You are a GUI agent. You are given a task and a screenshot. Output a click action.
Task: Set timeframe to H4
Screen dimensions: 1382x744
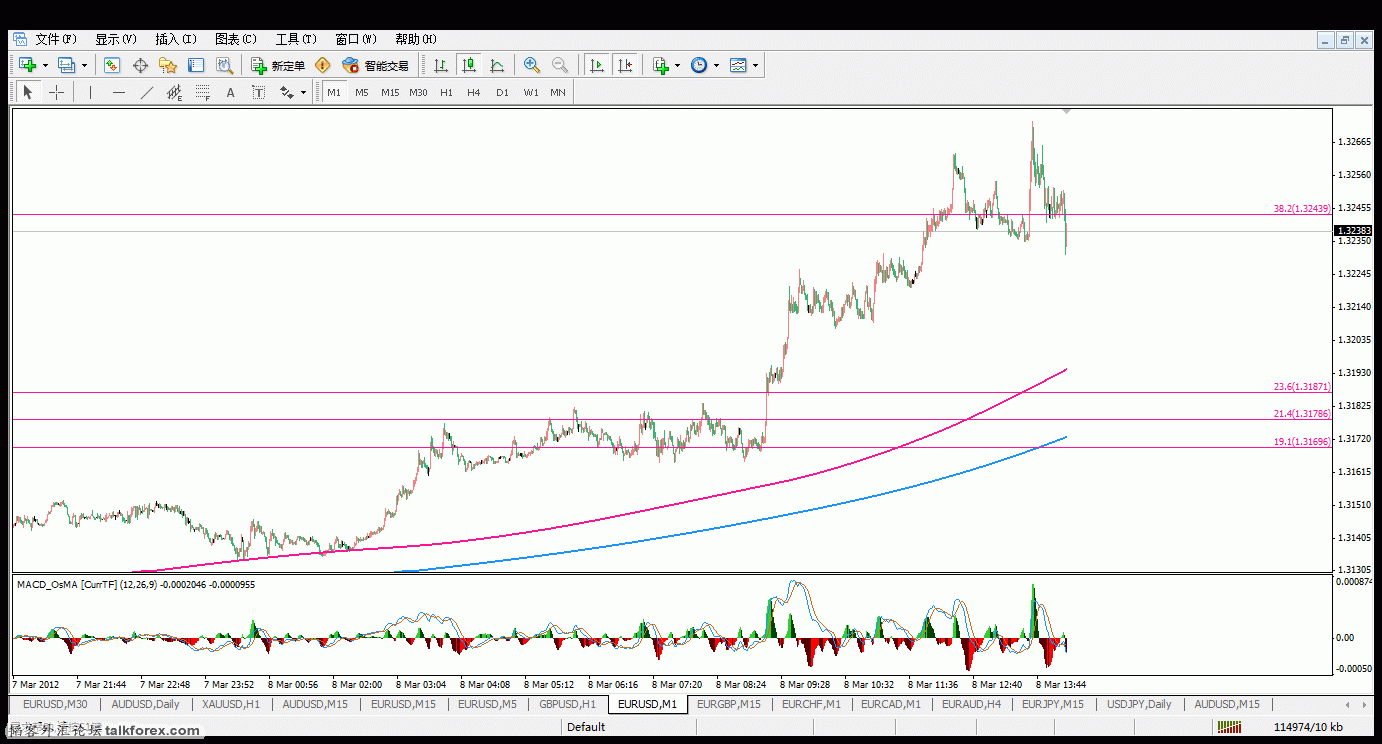(474, 92)
